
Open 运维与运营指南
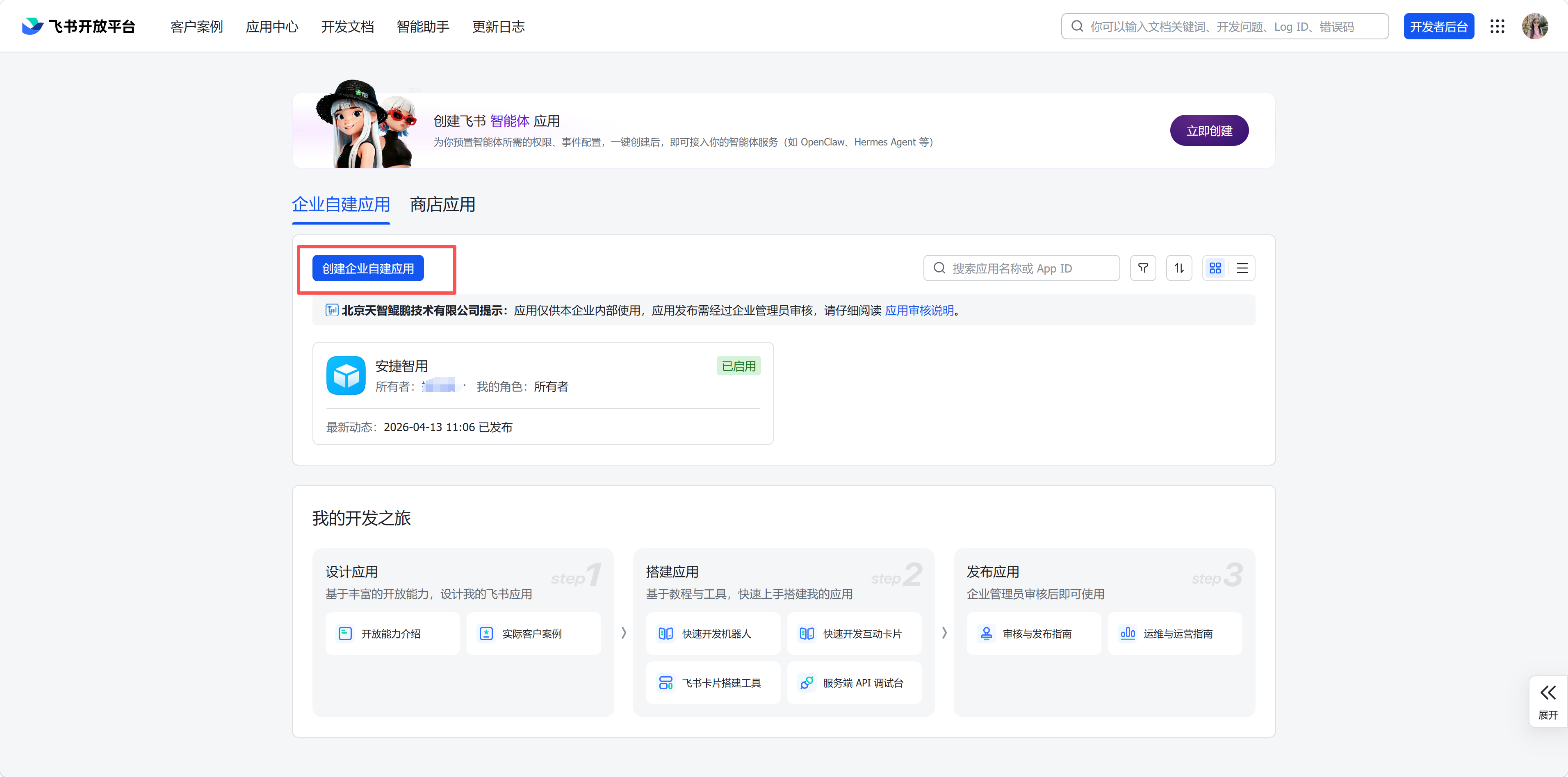(1175, 634)
